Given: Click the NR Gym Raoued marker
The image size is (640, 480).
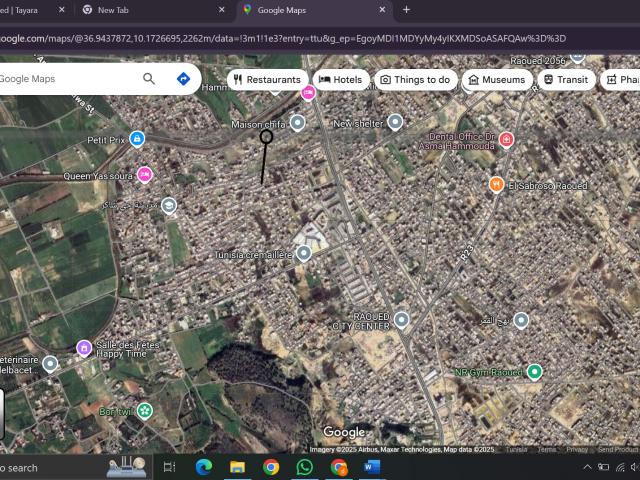Looking at the screenshot, I should click(535, 372).
